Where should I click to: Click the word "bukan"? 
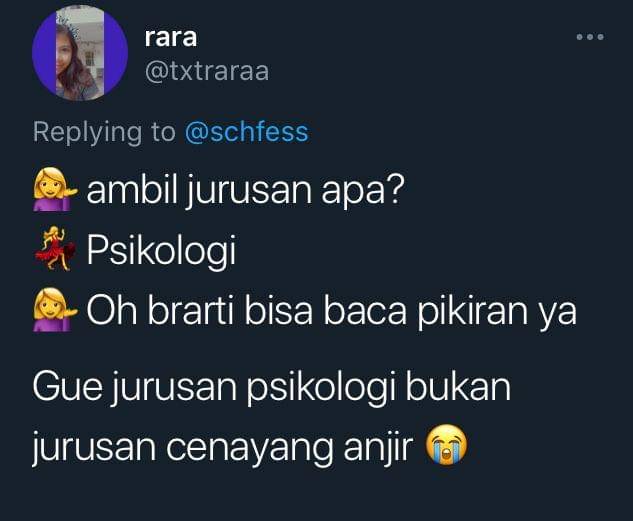(458, 386)
